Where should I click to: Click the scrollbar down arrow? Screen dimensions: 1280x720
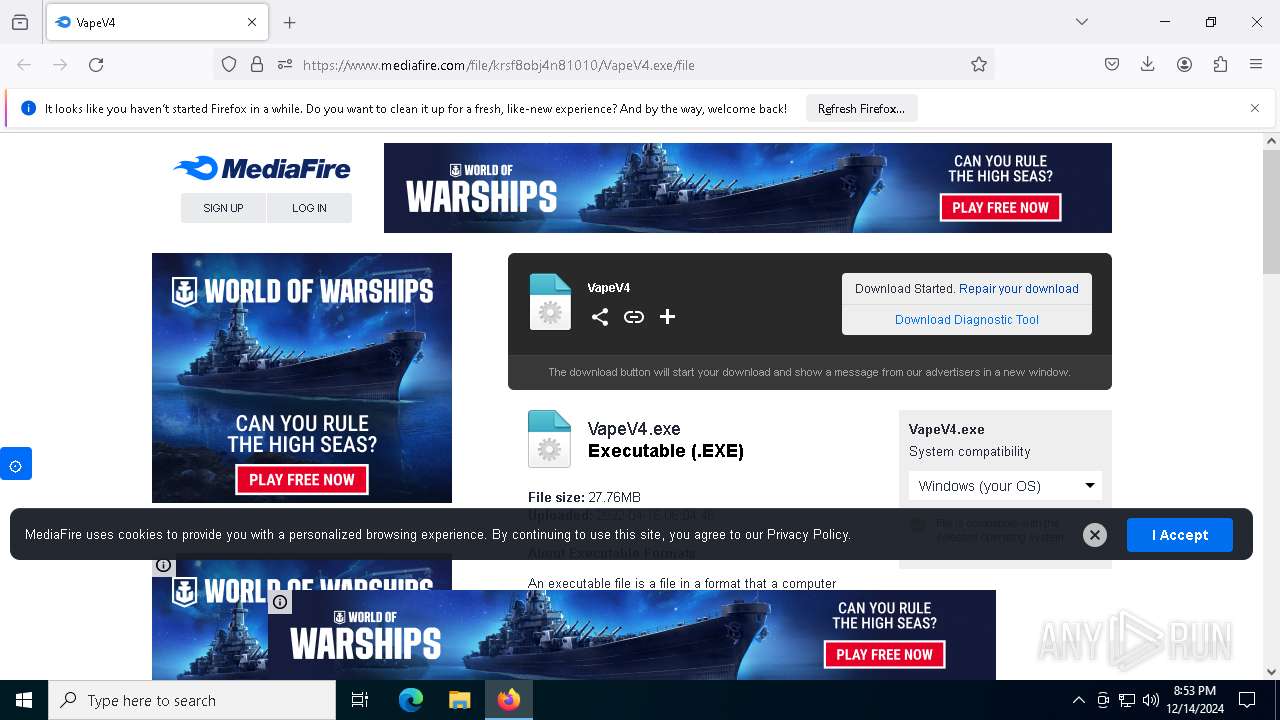pyautogui.click(x=1271, y=672)
